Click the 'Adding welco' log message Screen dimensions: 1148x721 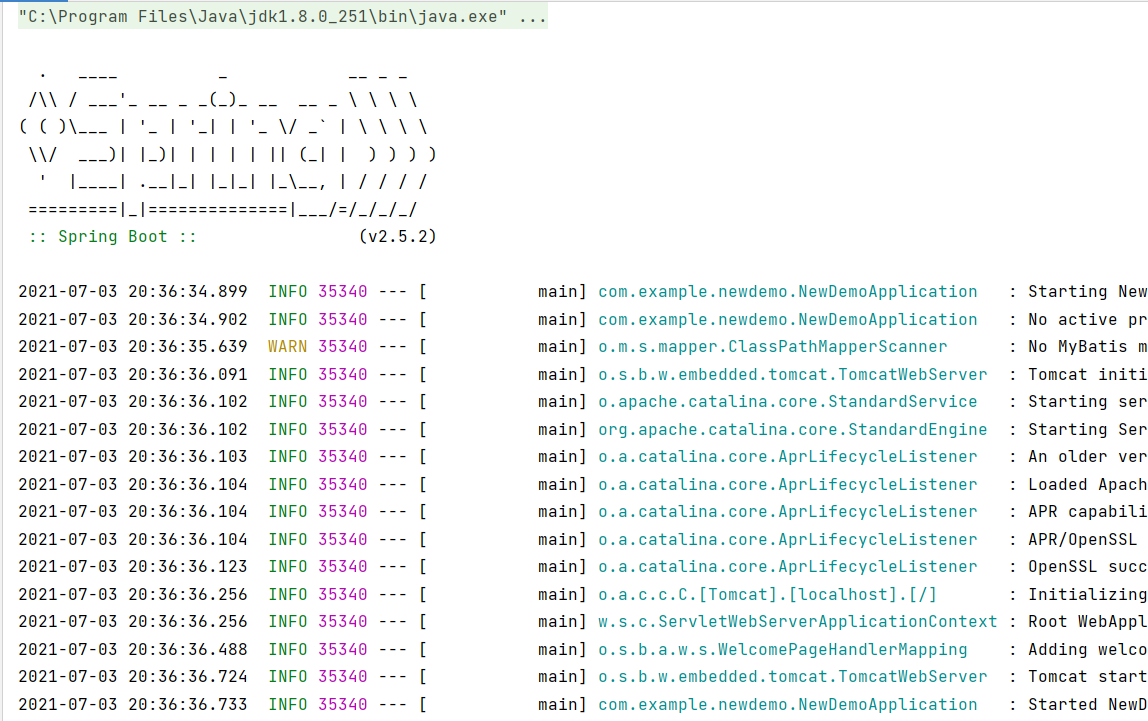1087,649
